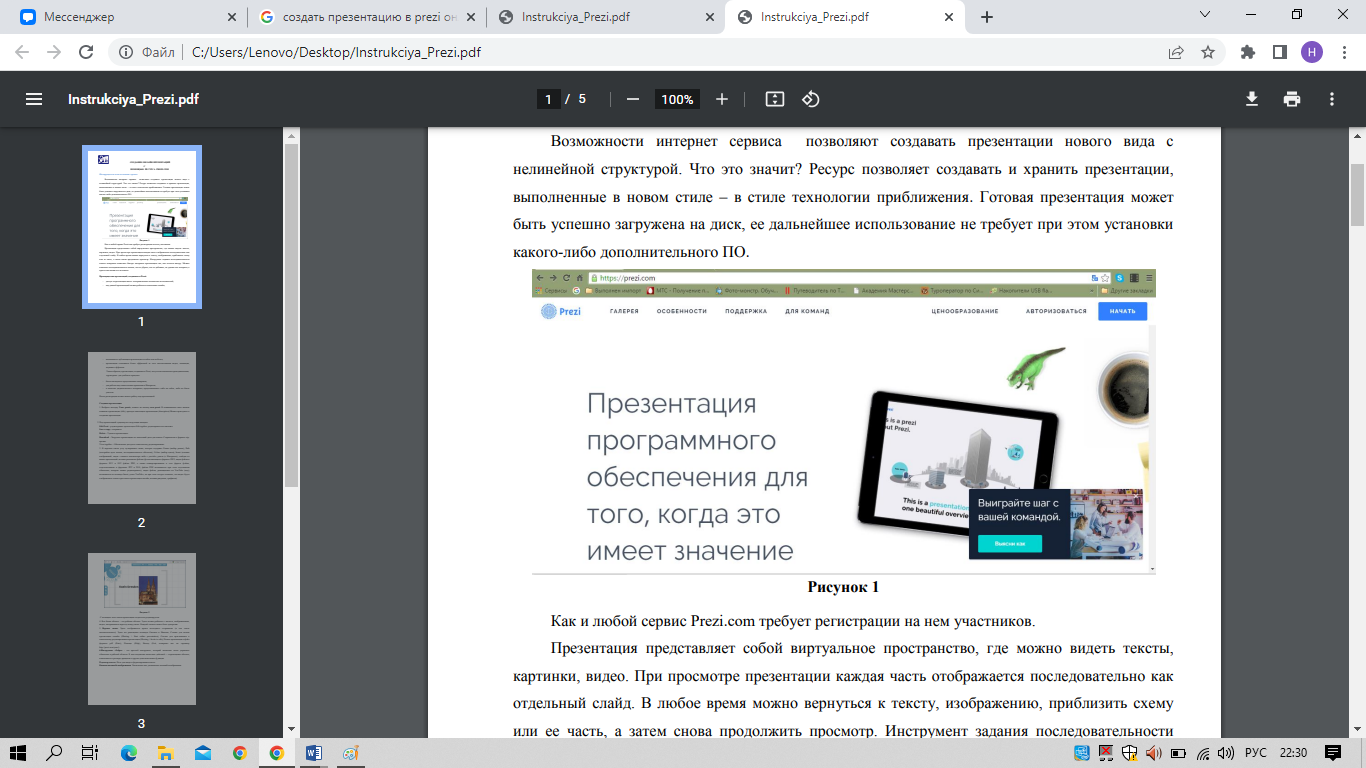Click the fit to page icon
Viewport: 1366px width, 768px height.
[774, 99]
